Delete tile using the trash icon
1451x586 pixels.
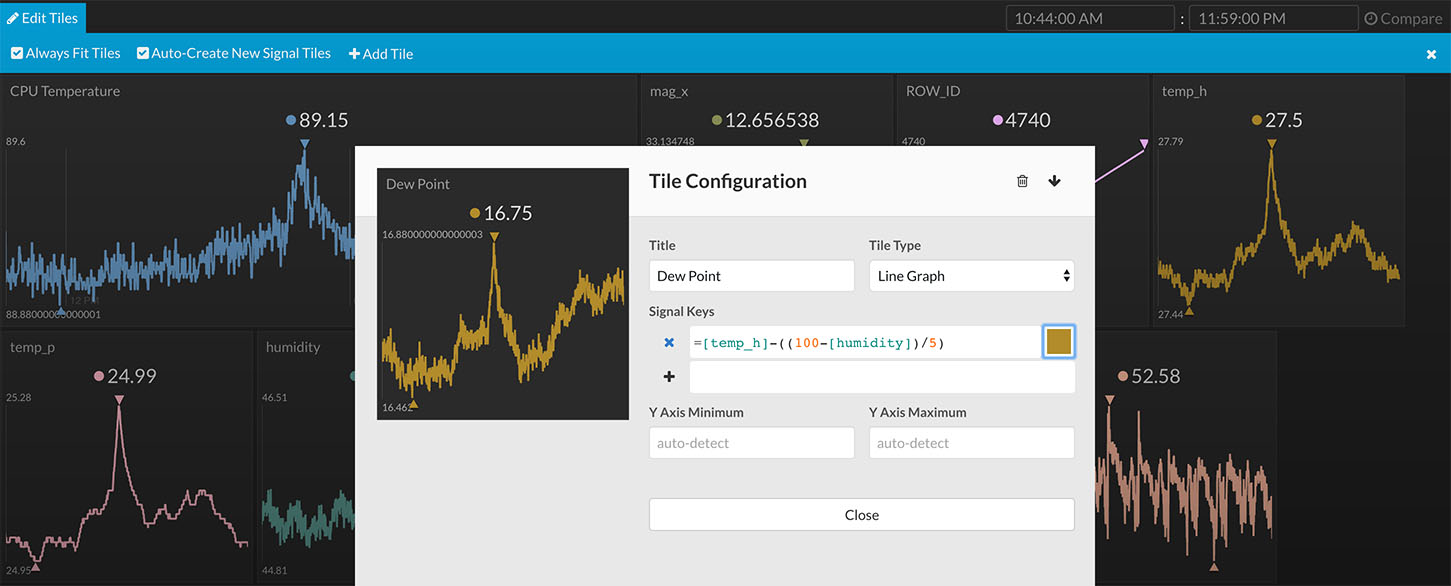[x=1022, y=181]
